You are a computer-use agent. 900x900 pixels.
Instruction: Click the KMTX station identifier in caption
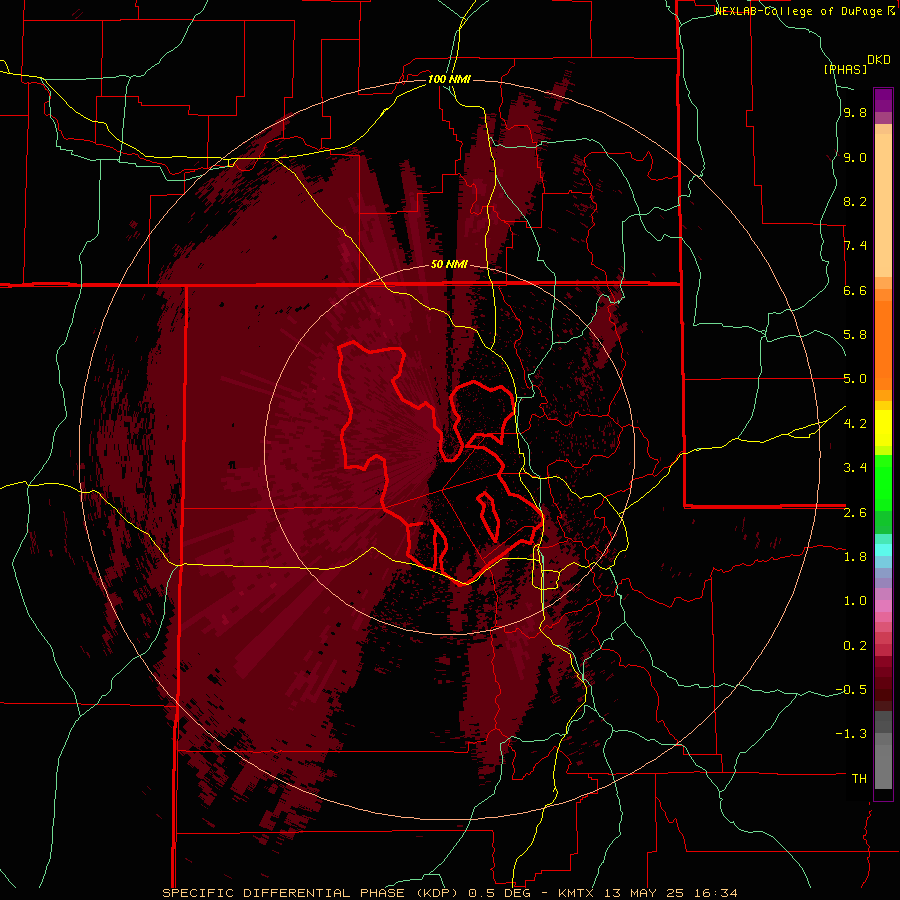coord(577,893)
